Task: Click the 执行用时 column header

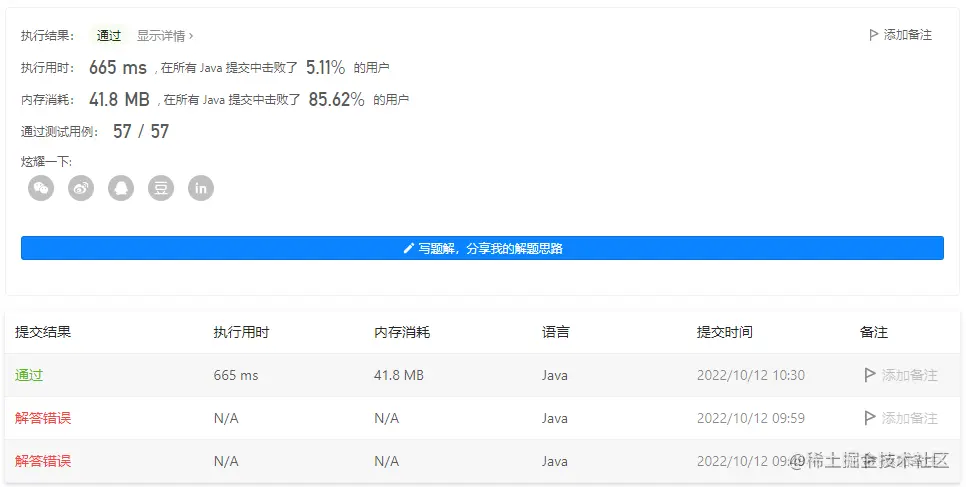Action: [x=242, y=332]
